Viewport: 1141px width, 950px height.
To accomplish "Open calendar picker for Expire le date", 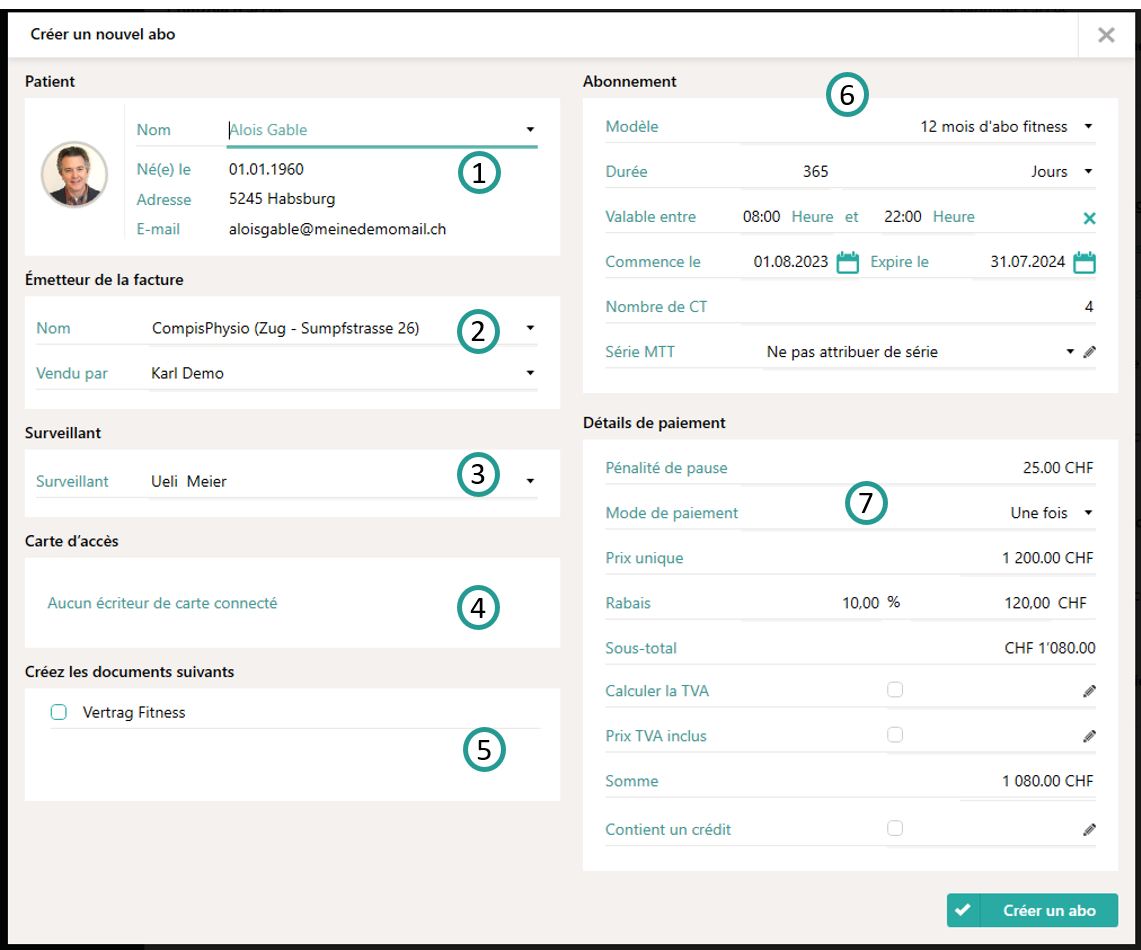I will point(1084,263).
